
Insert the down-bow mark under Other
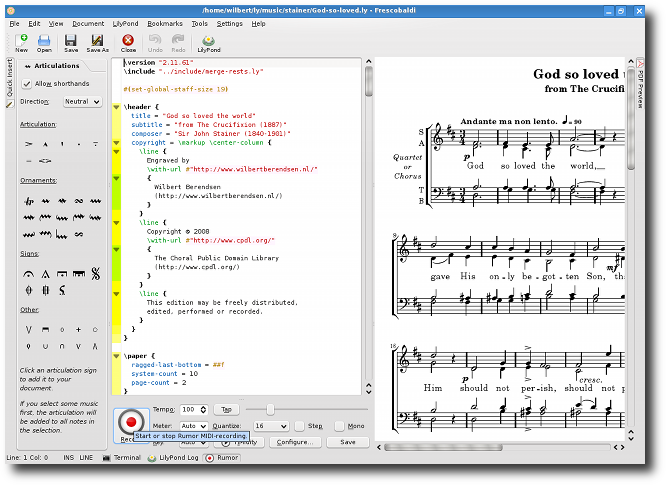45,330
